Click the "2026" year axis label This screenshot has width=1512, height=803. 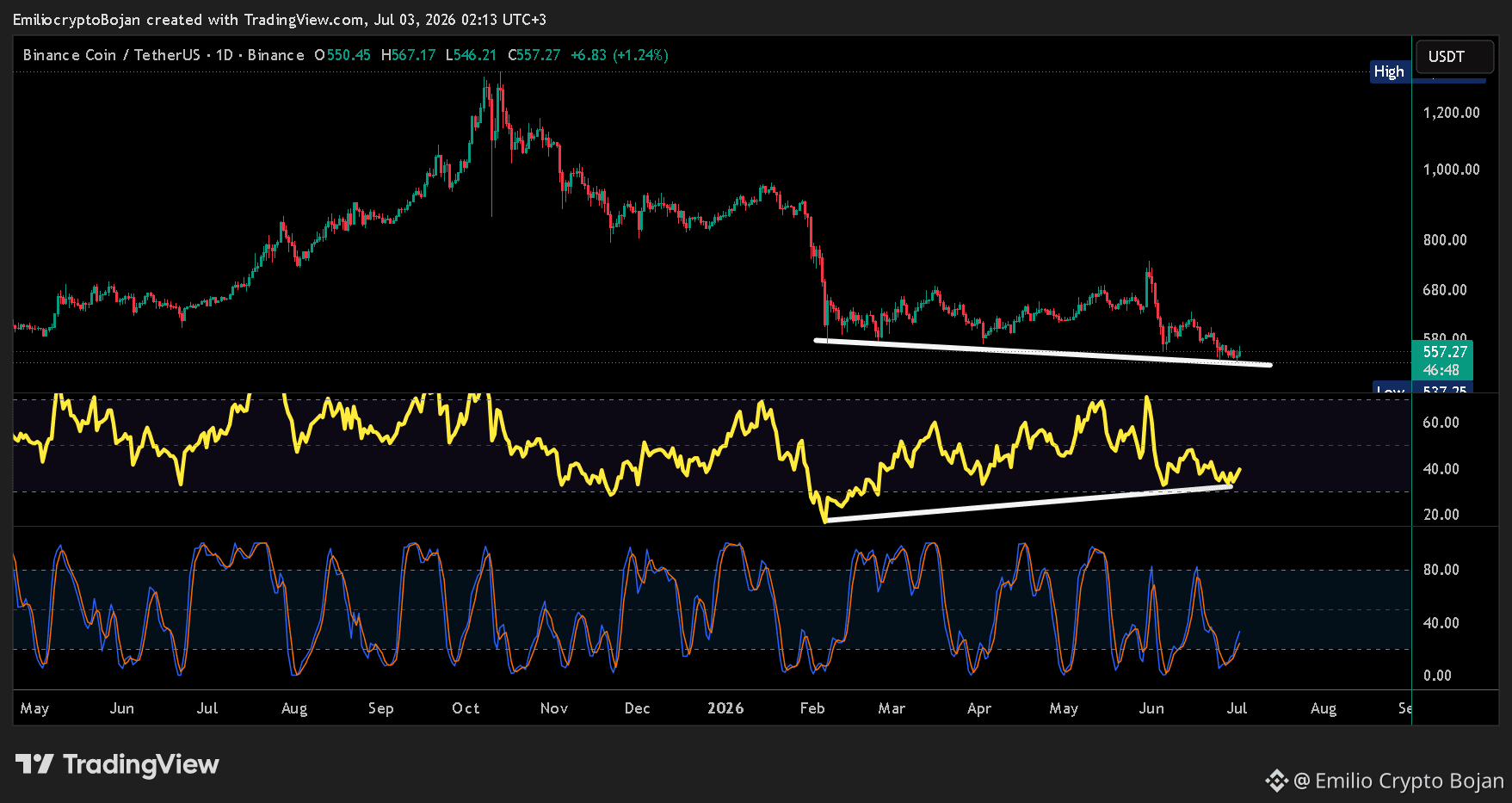tap(725, 708)
